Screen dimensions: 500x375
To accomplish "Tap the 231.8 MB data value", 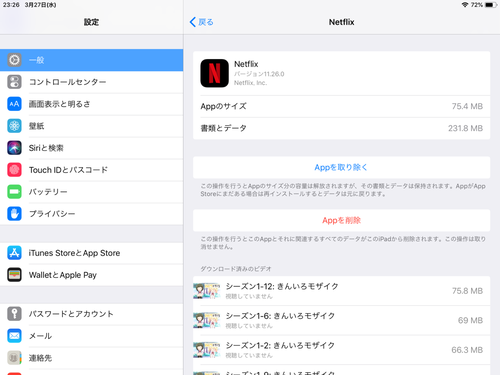I will (465, 128).
